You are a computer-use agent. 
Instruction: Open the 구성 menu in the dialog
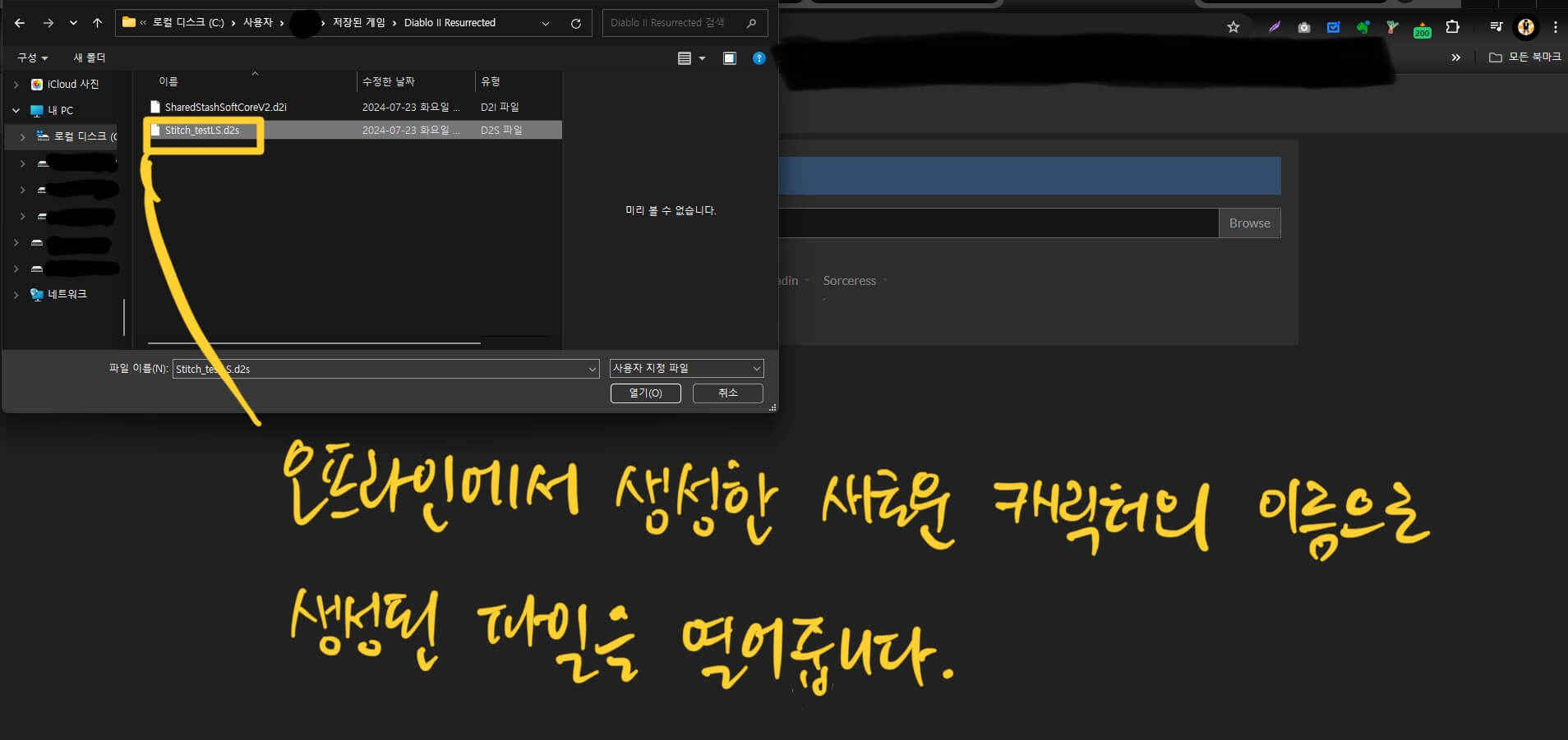(31, 57)
